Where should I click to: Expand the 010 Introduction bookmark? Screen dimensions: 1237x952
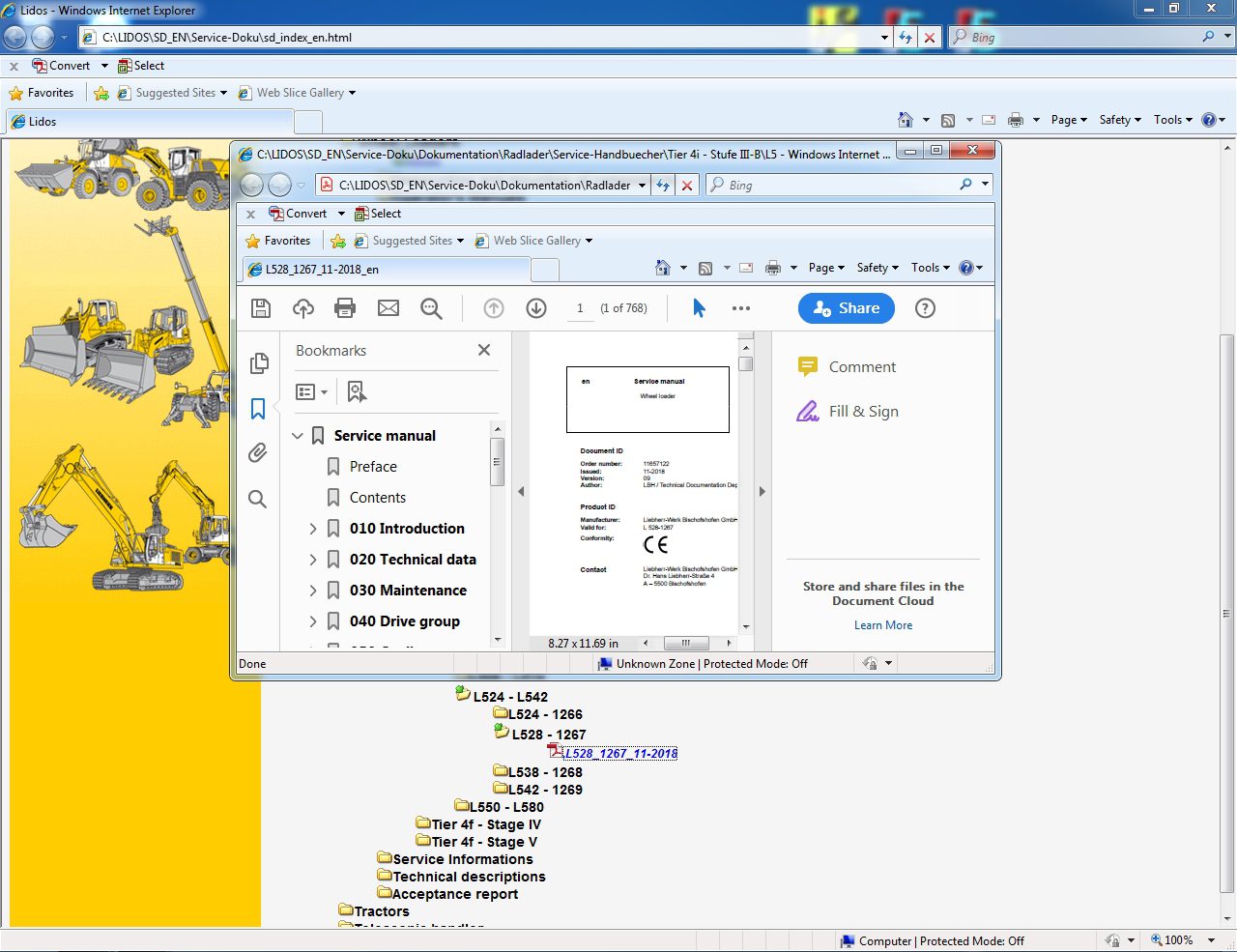click(x=313, y=529)
